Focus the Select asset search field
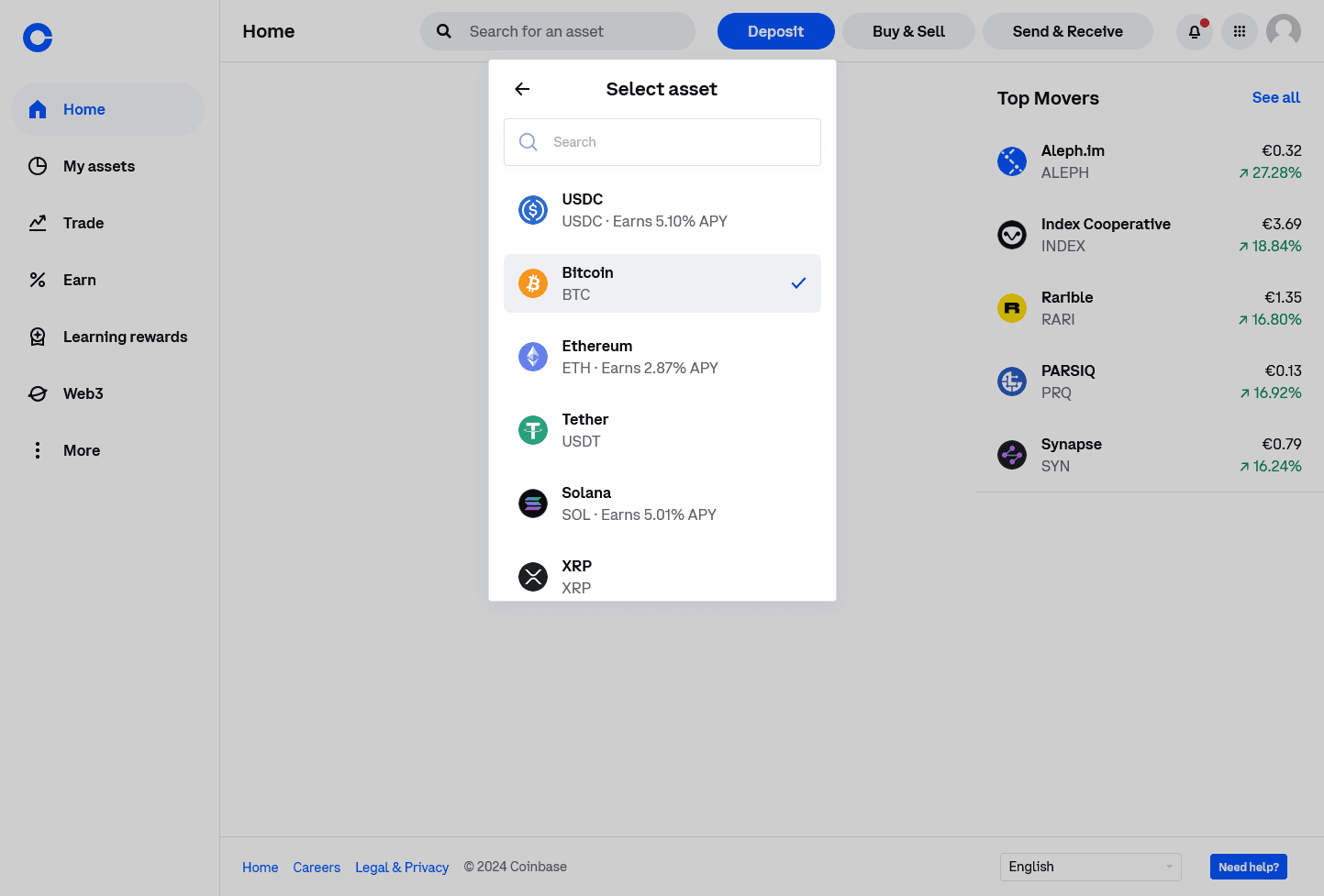The image size is (1324, 896). (662, 142)
